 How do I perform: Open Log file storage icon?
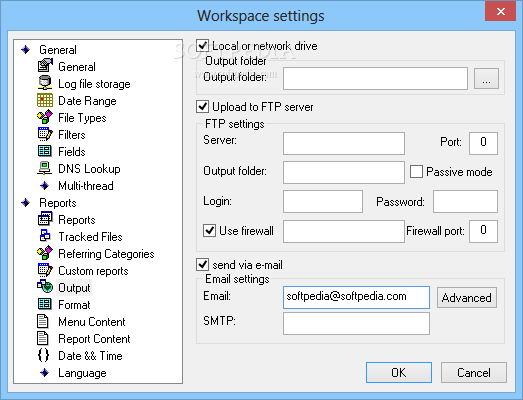pos(45,83)
